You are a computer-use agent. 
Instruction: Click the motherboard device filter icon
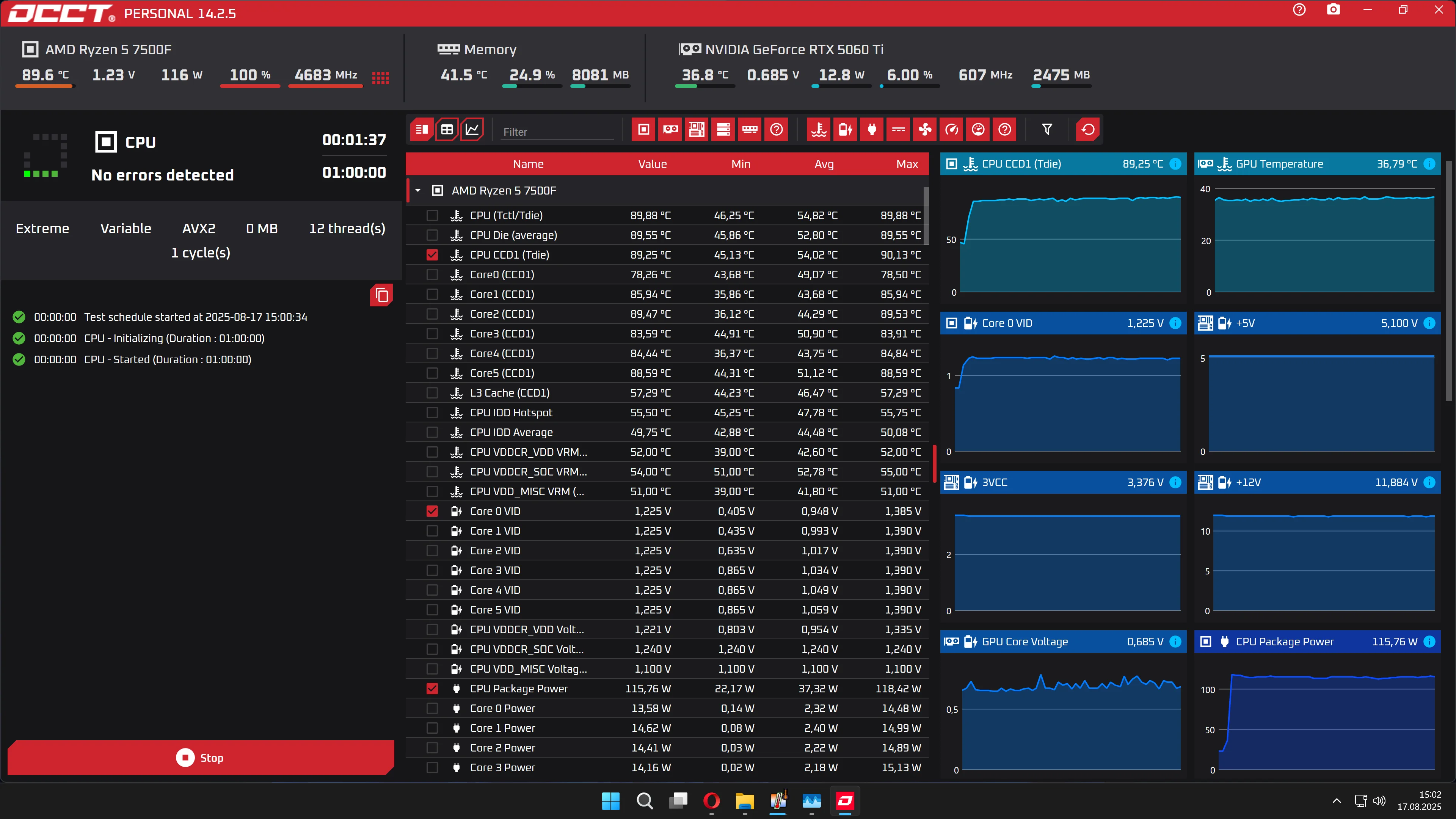coord(697,129)
